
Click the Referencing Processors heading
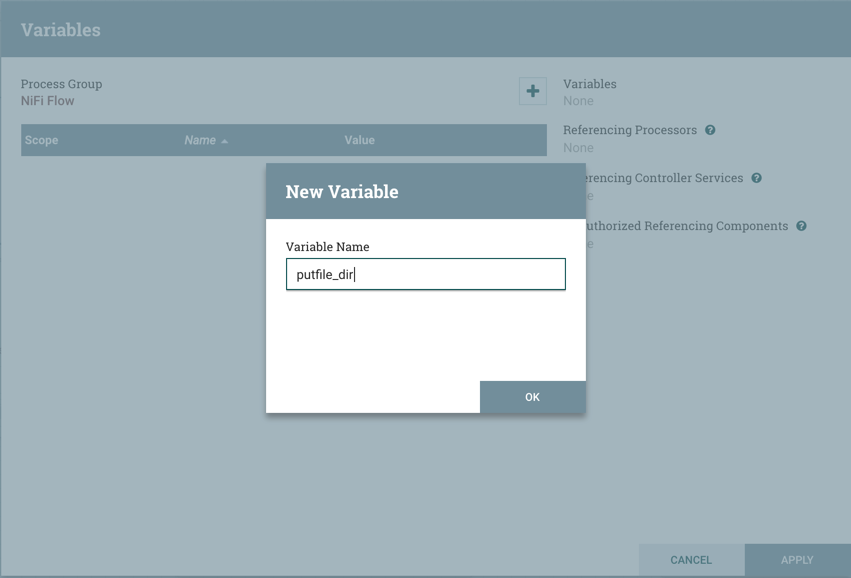[631, 130]
